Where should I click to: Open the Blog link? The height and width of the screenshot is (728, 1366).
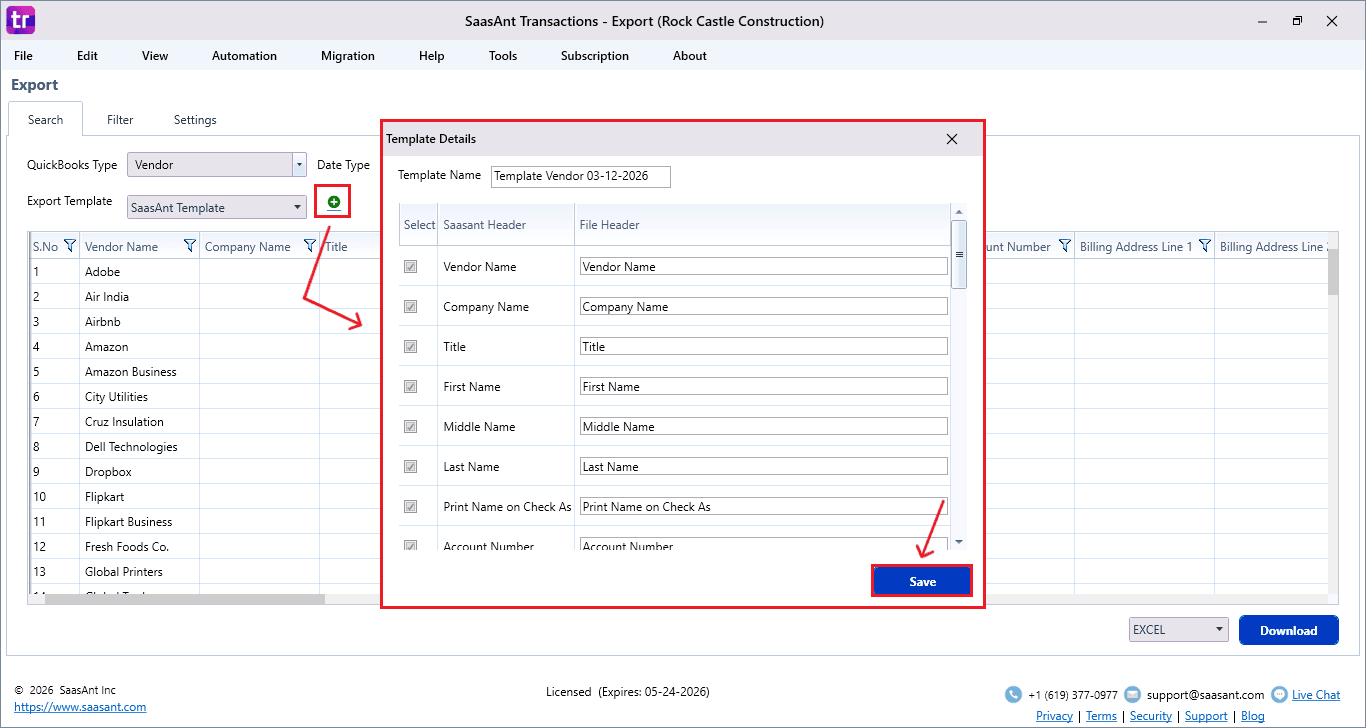[x=1253, y=716]
